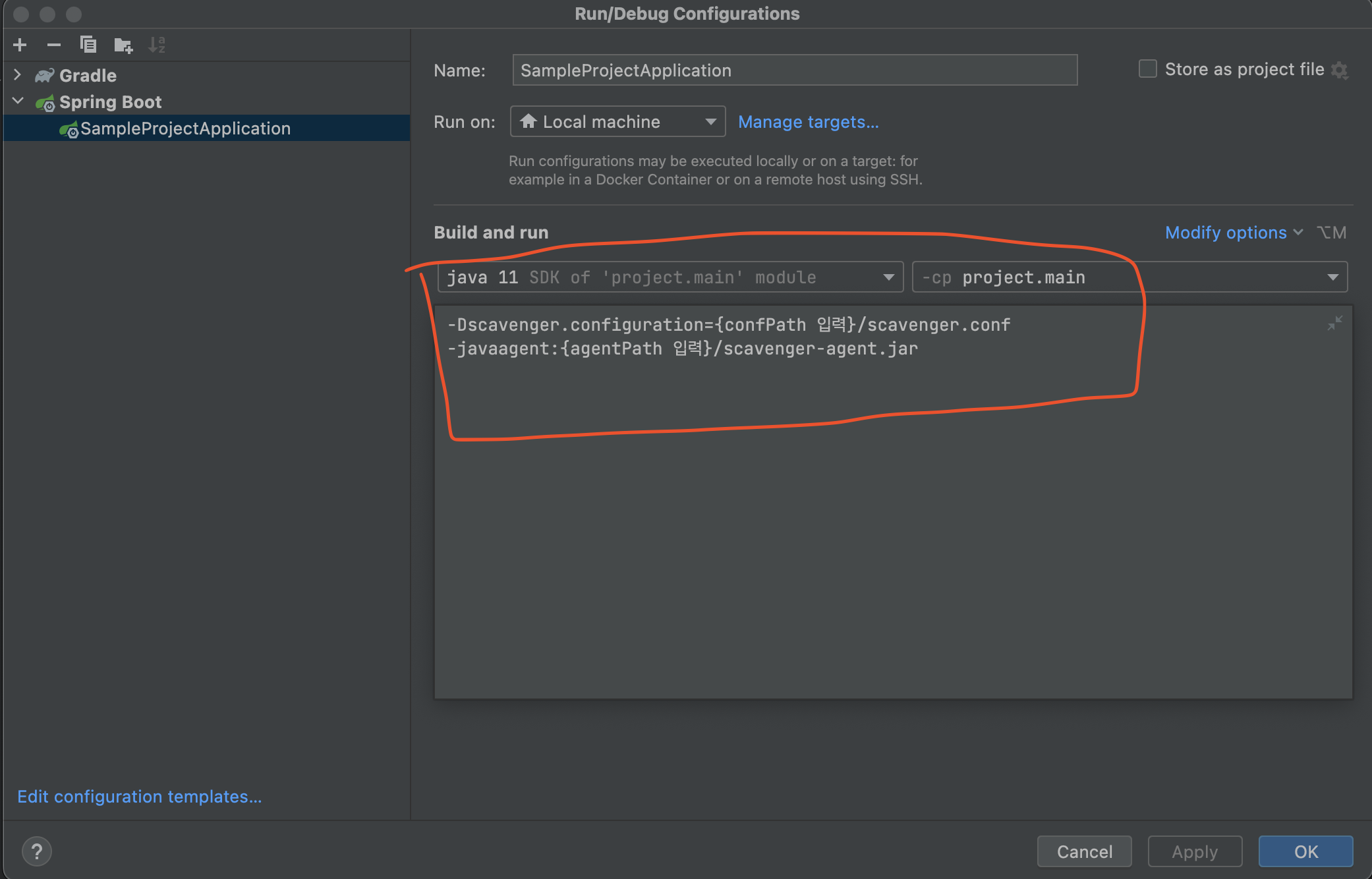Collapse the Spring Boot tree node
The width and height of the screenshot is (1372, 879).
[x=18, y=101]
